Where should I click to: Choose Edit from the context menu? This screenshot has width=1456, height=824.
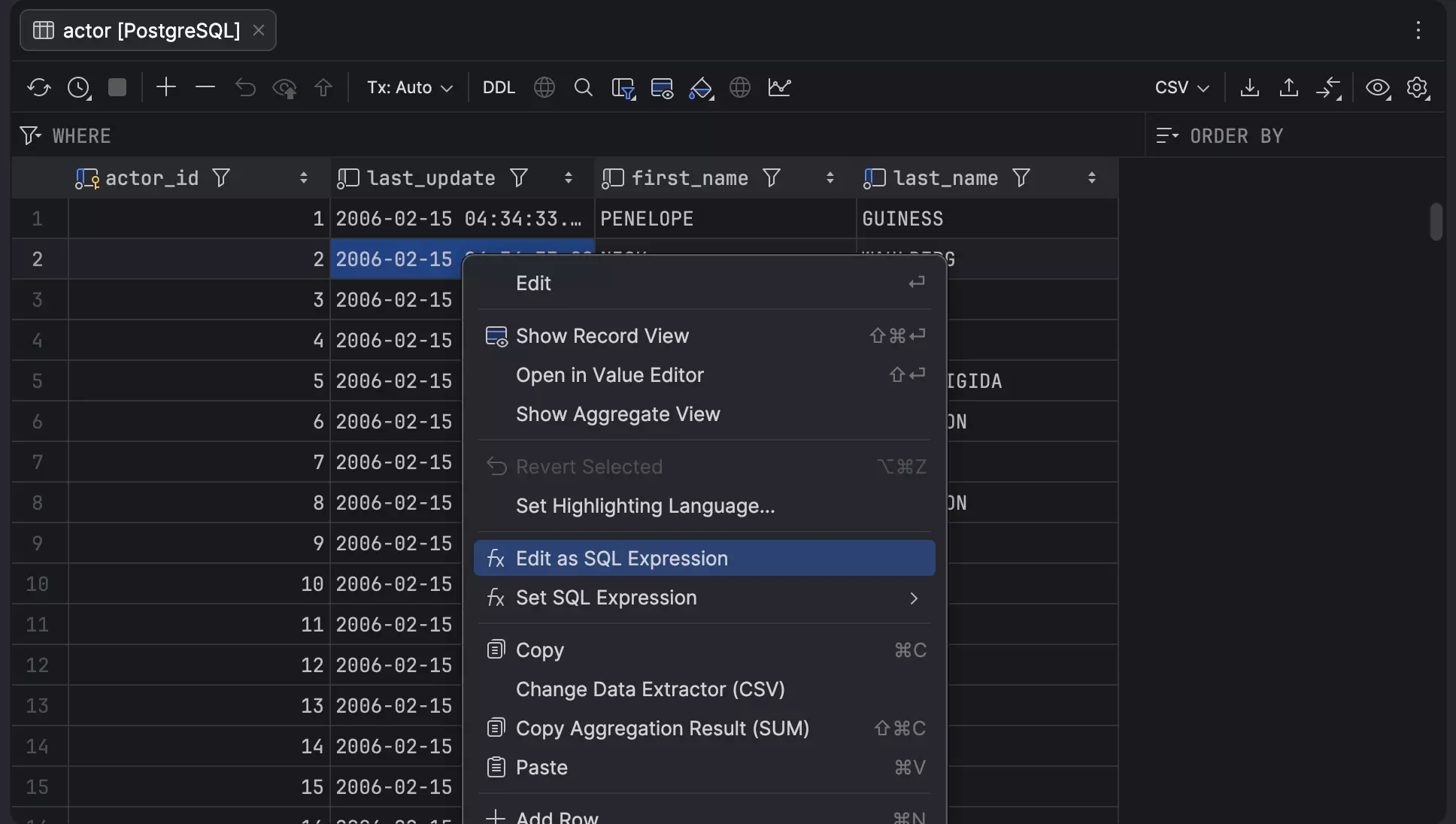[x=705, y=283]
